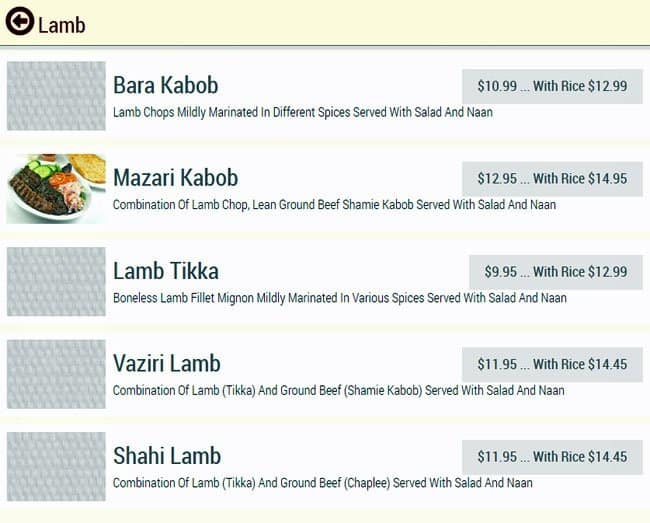The width and height of the screenshot is (650, 523).
Task: Click the back arrow icon
Action: point(19,22)
